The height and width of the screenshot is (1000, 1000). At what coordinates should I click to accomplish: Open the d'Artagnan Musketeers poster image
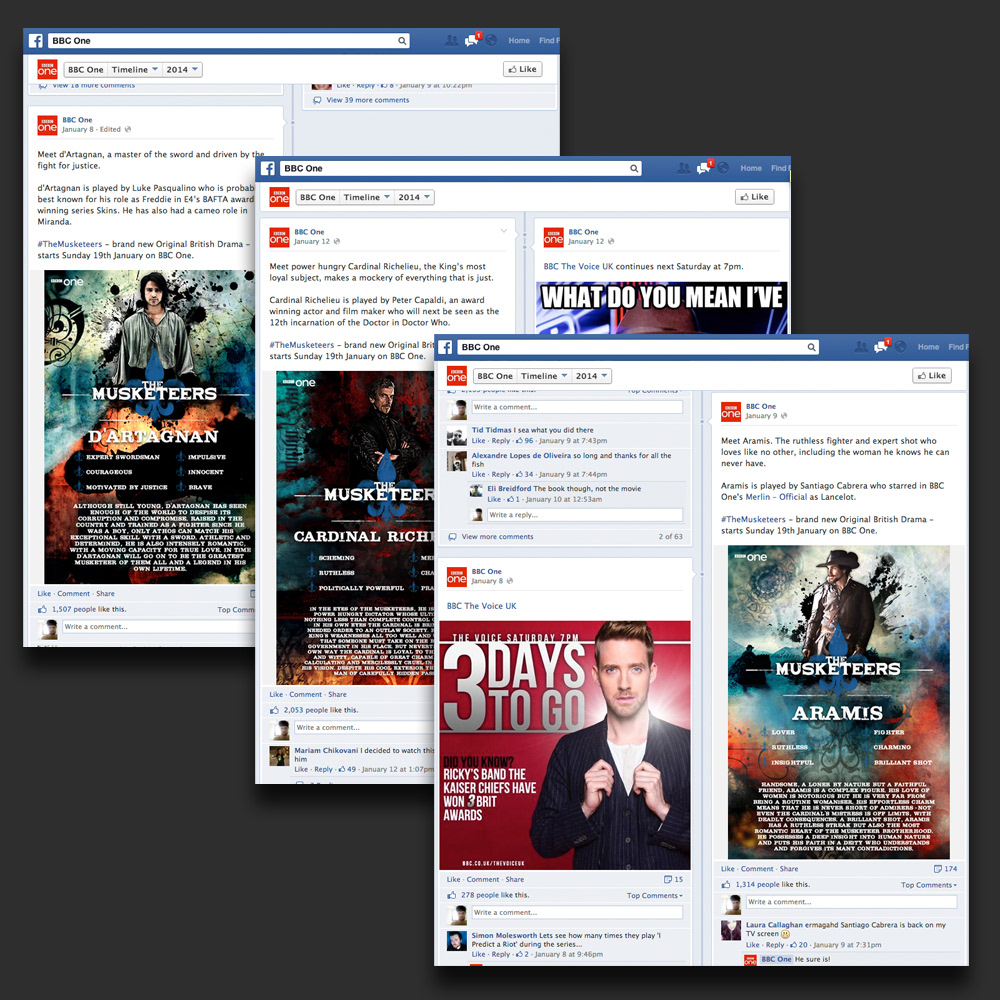coord(149,427)
